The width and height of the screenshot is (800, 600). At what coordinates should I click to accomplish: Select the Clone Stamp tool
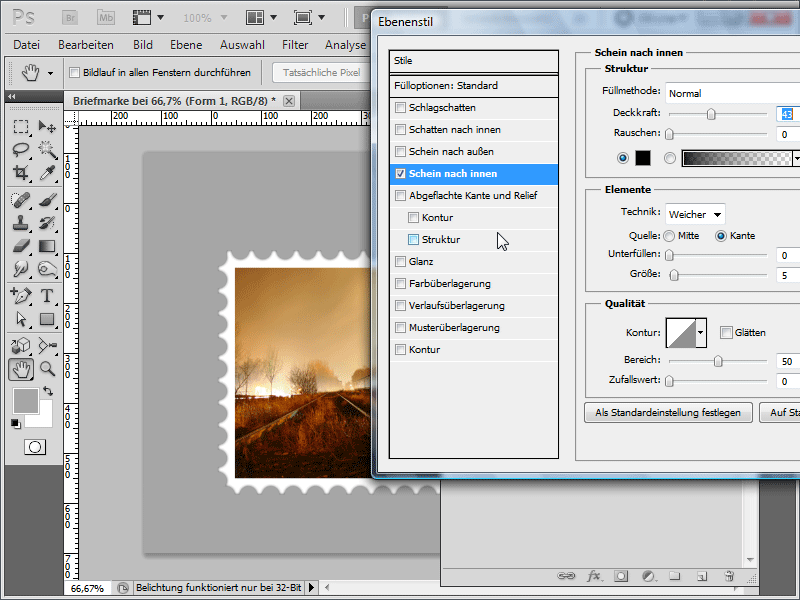coord(20,223)
